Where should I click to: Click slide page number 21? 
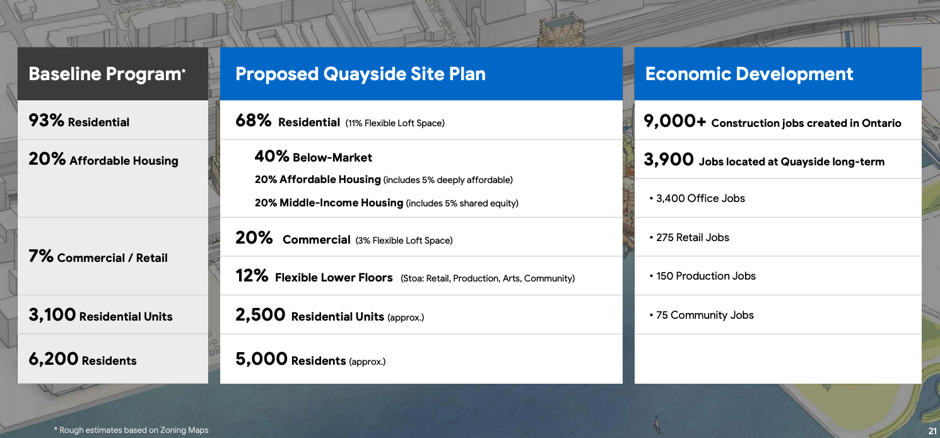[932, 431]
